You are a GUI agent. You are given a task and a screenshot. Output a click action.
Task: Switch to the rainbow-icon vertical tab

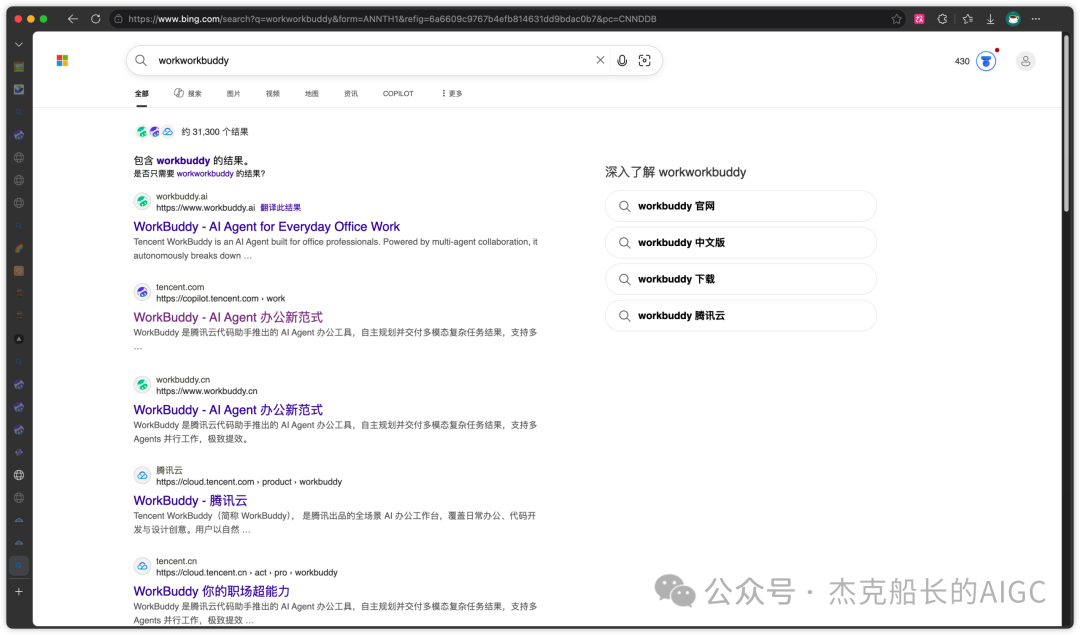click(19, 249)
